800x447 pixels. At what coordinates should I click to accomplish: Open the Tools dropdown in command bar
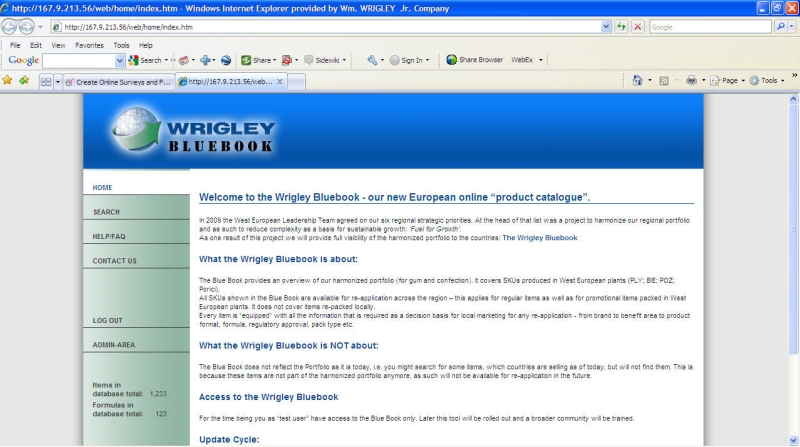tap(768, 80)
